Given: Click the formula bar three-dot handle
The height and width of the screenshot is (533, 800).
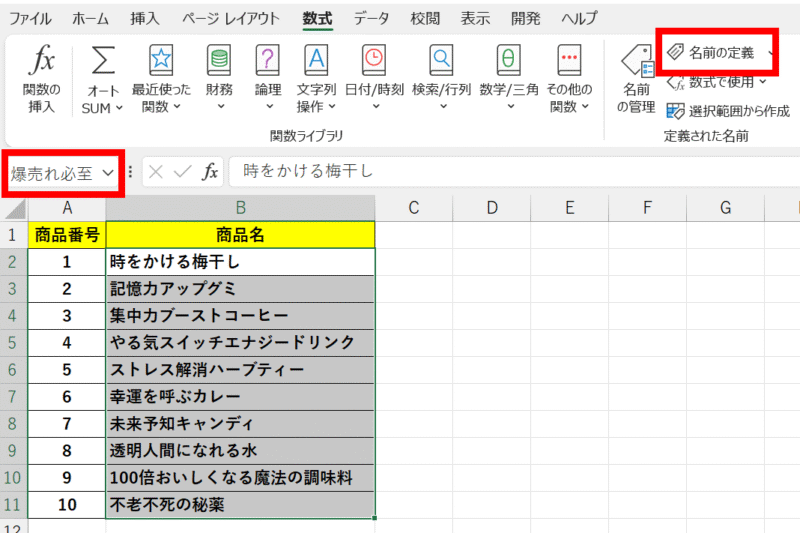Looking at the screenshot, I should click(x=131, y=172).
